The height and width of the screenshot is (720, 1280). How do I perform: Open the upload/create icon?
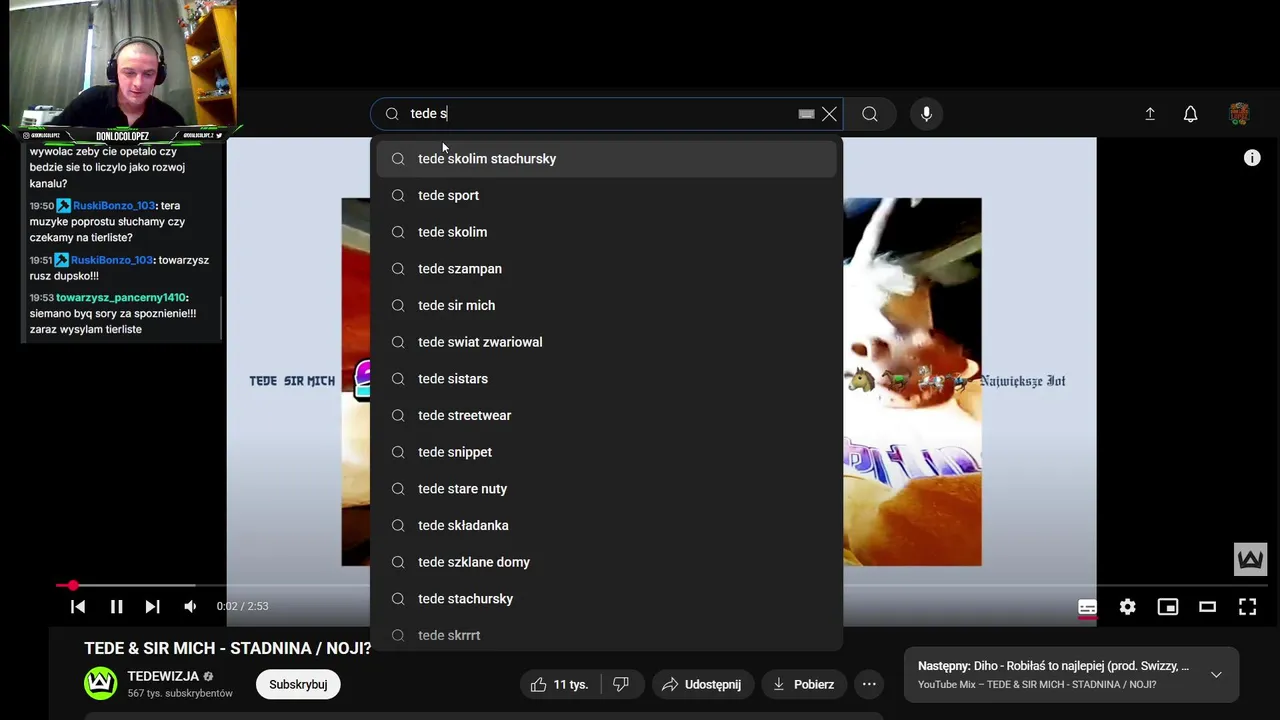point(1150,114)
